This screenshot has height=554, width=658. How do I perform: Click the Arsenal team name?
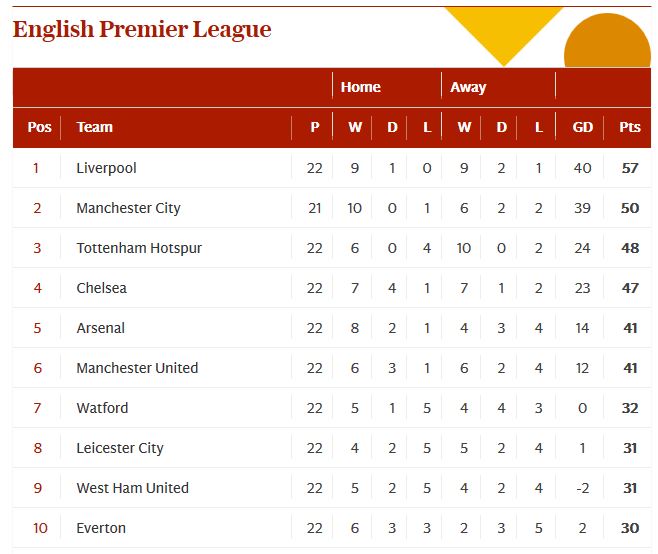point(100,328)
